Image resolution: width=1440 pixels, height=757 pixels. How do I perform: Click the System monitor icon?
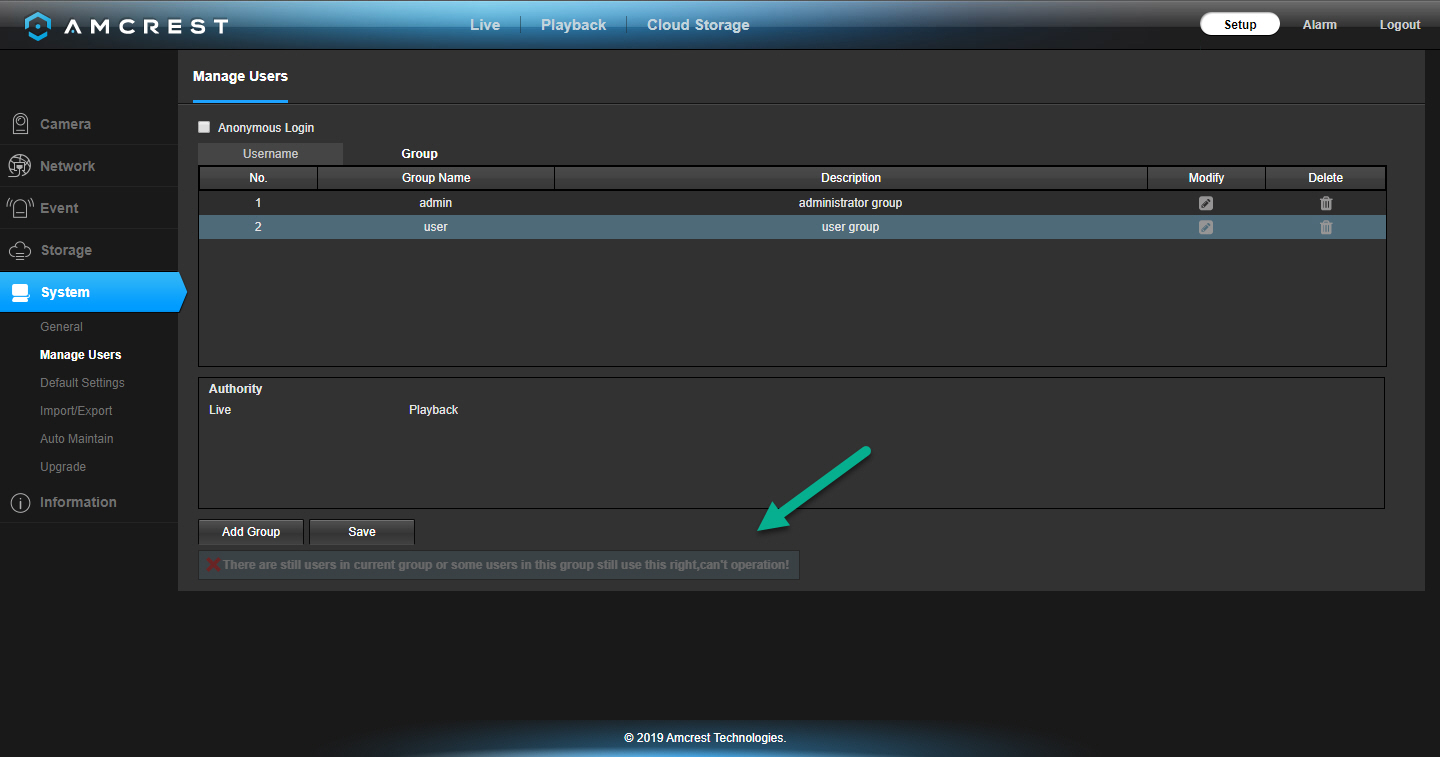coord(20,293)
